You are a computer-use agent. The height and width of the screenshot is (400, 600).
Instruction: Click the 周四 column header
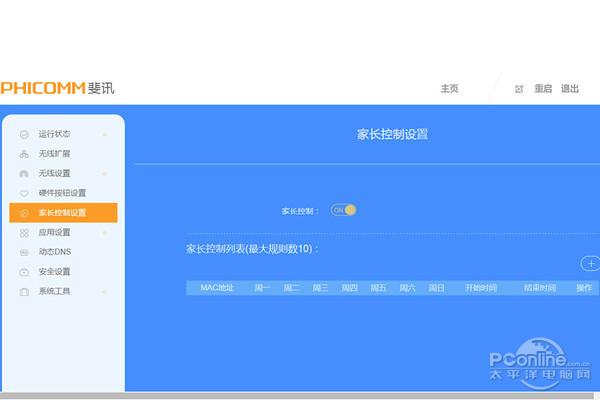click(x=349, y=288)
